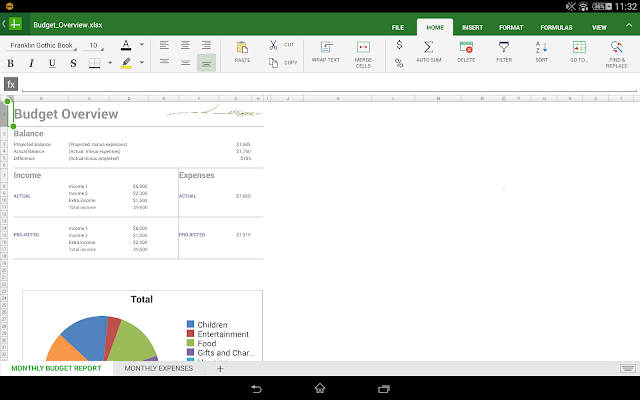The image size is (640, 400).
Task: Expand the font color dropdown arrow
Action: [141, 45]
